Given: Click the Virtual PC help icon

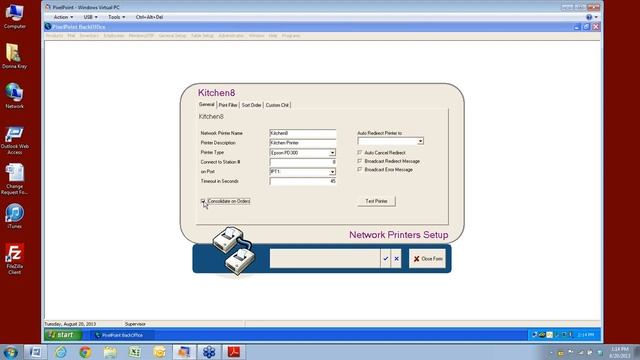Looking at the screenshot, I should [589, 17].
